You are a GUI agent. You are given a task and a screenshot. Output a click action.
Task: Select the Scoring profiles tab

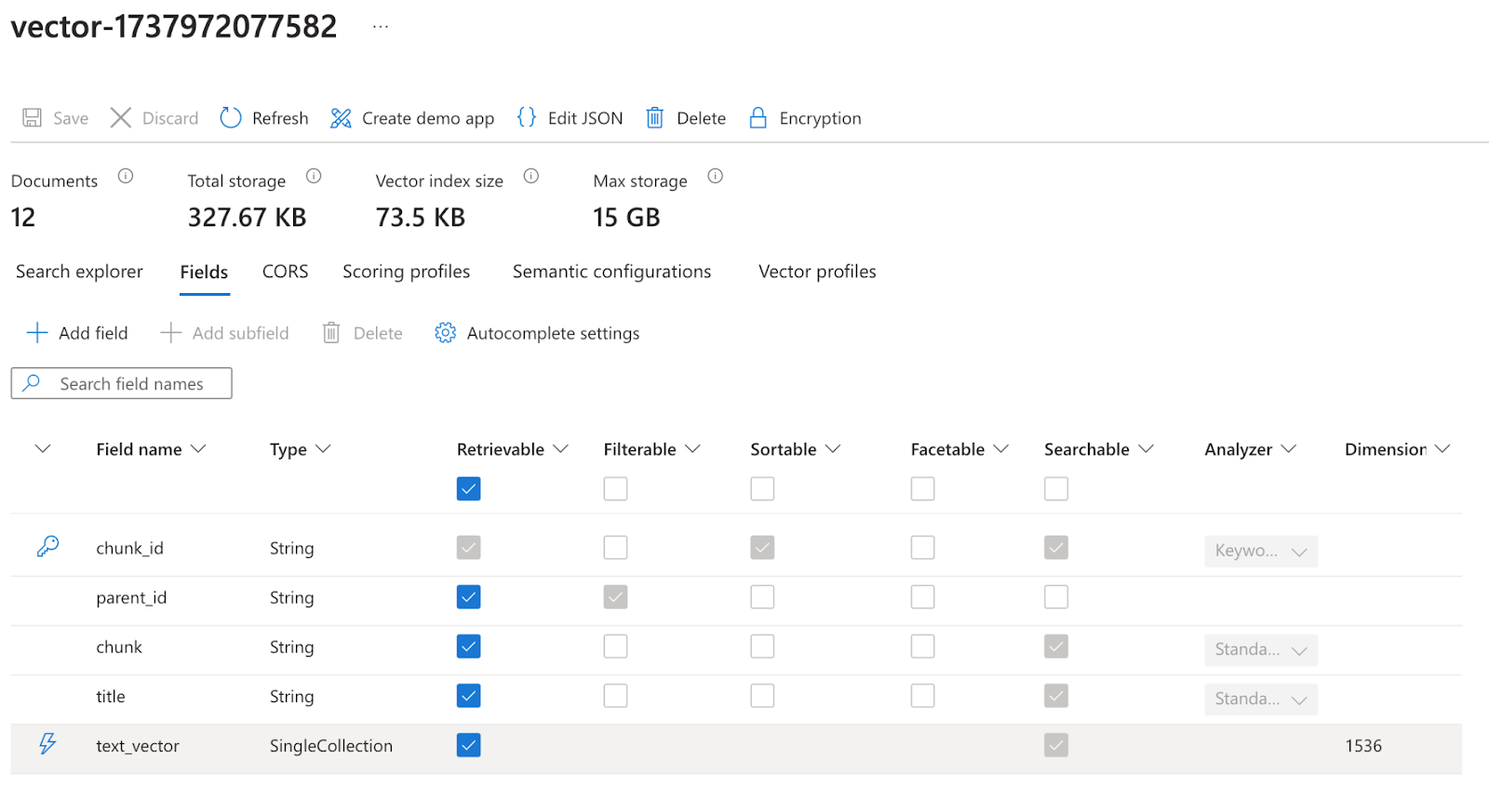pyautogui.click(x=406, y=272)
